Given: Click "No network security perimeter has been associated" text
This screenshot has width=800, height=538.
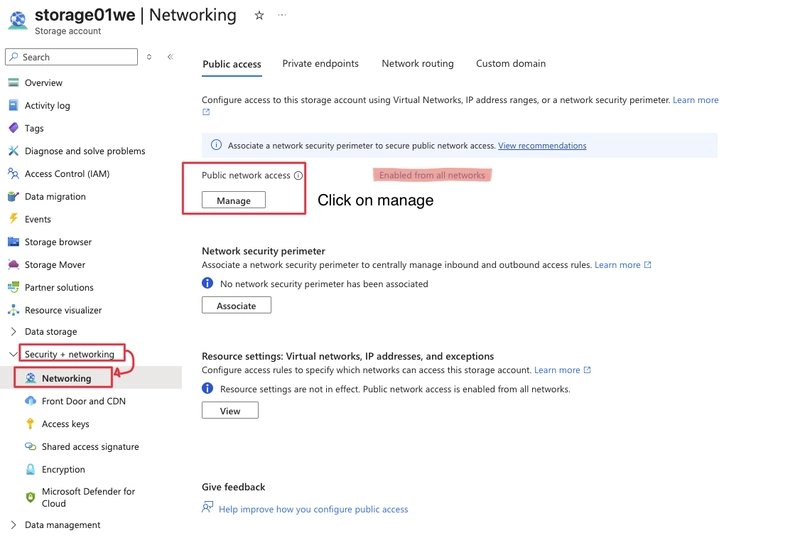Looking at the screenshot, I should click(324, 284).
